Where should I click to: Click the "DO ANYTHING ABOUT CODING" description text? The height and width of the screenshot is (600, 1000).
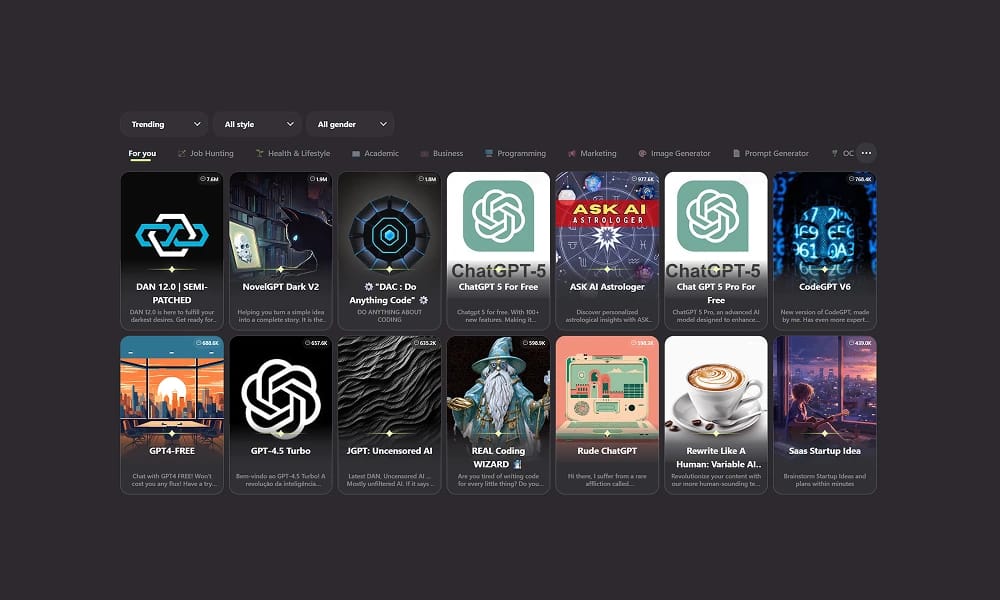[x=389, y=316]
